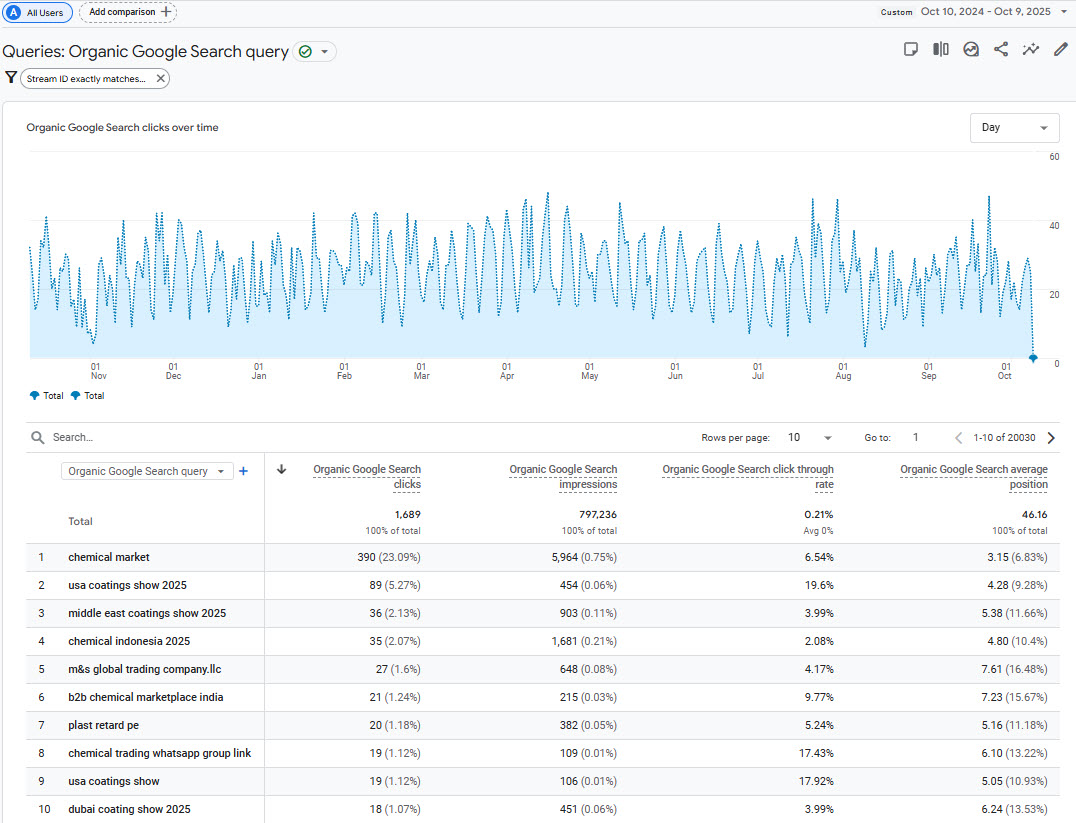
Task: Open the Save report icon
Action: 910,48
